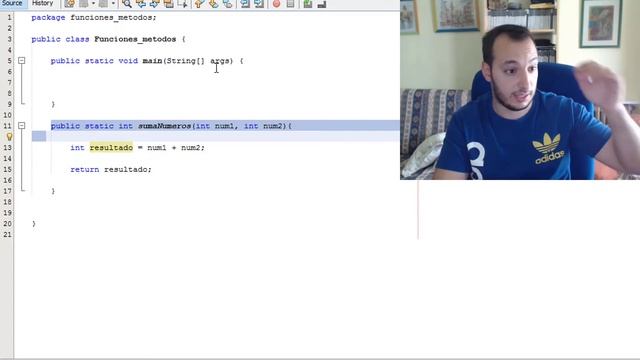
Task: Click the 'Funciones_metodos' class name
Action: pos(135,39)
